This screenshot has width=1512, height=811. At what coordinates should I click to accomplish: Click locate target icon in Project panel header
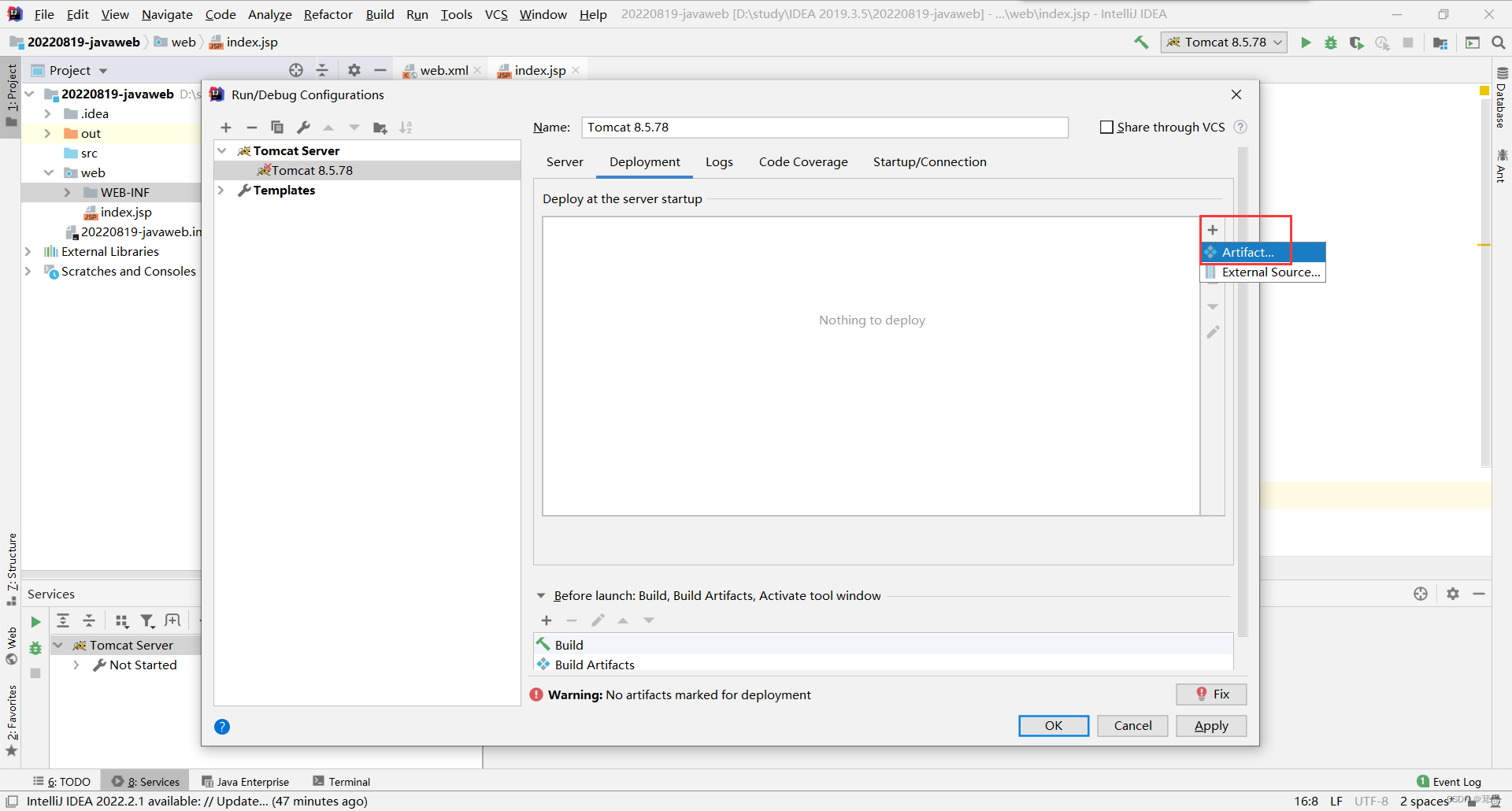pos(296,70)
